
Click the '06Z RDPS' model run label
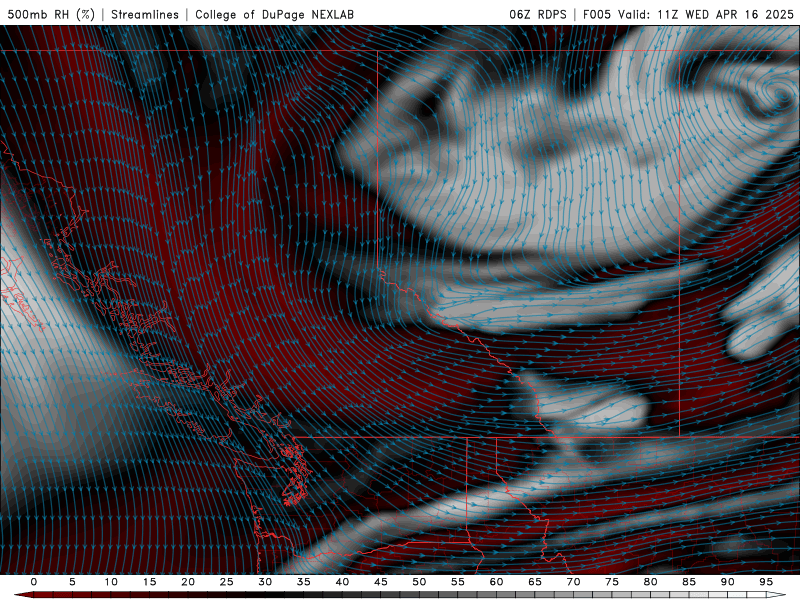coord(538,14)
